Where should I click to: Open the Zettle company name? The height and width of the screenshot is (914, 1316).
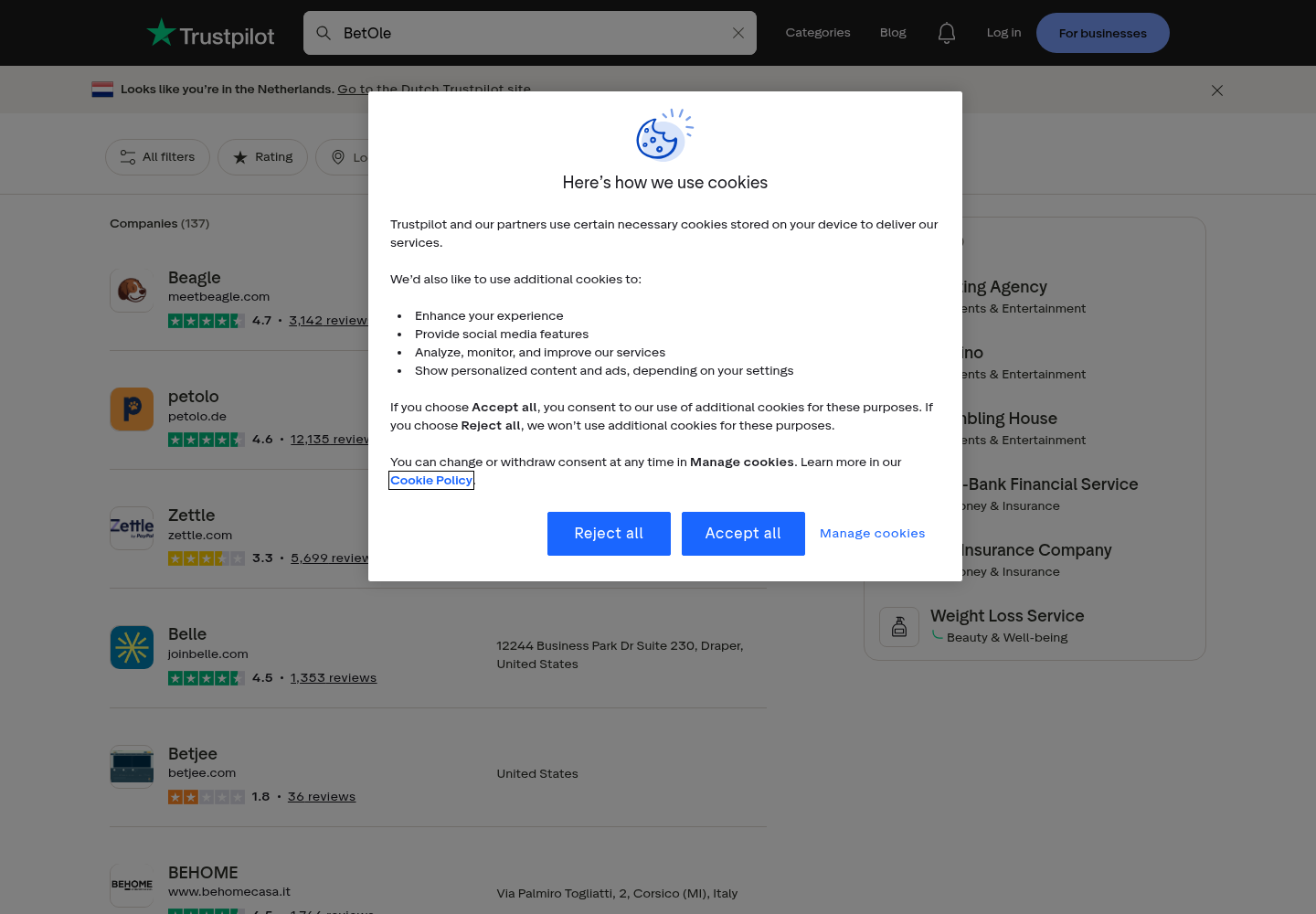point(192,515)
